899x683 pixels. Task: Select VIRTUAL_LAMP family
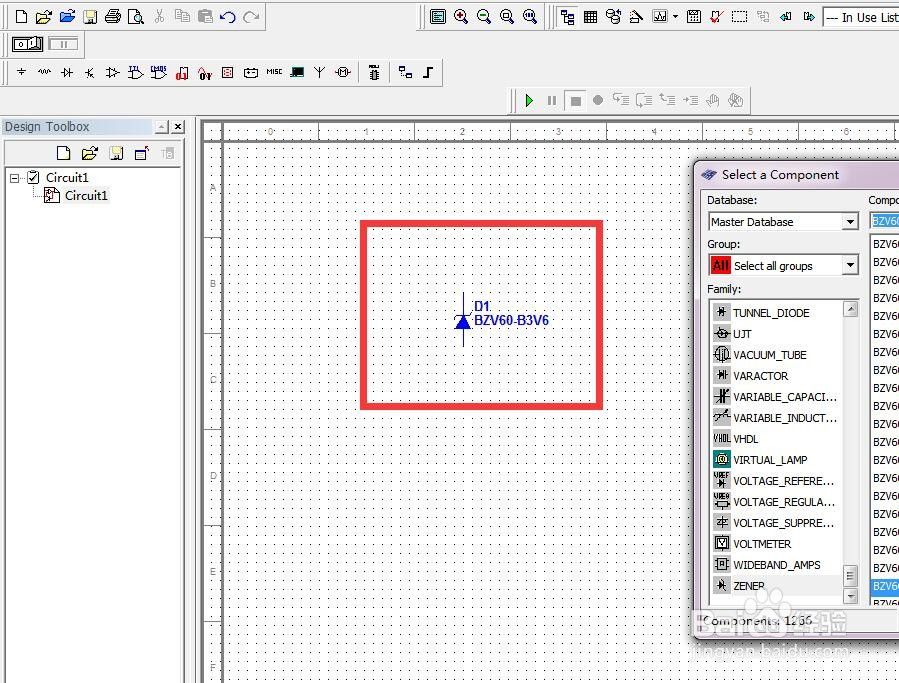pos(770,459)
